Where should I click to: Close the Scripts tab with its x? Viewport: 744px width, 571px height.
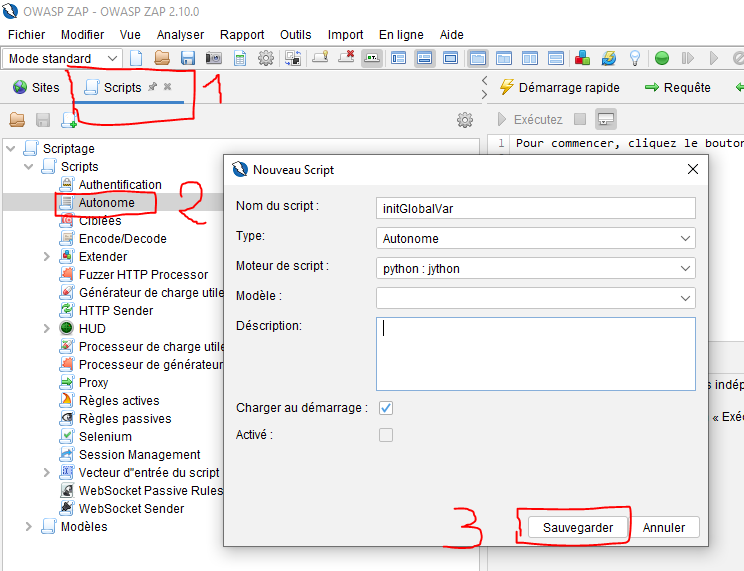point(167,87)
